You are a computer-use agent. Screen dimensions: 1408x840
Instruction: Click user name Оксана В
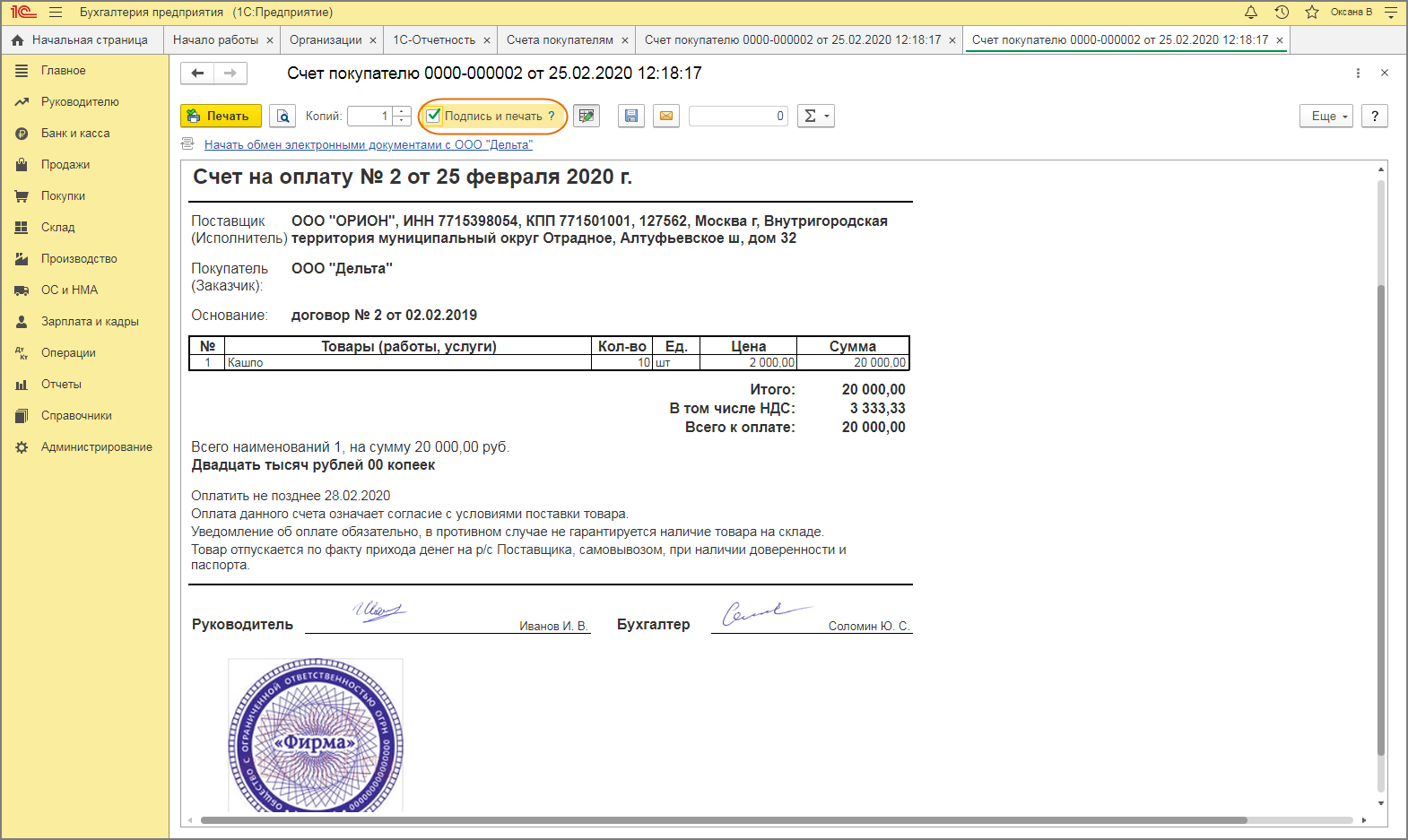(1351, 13)
